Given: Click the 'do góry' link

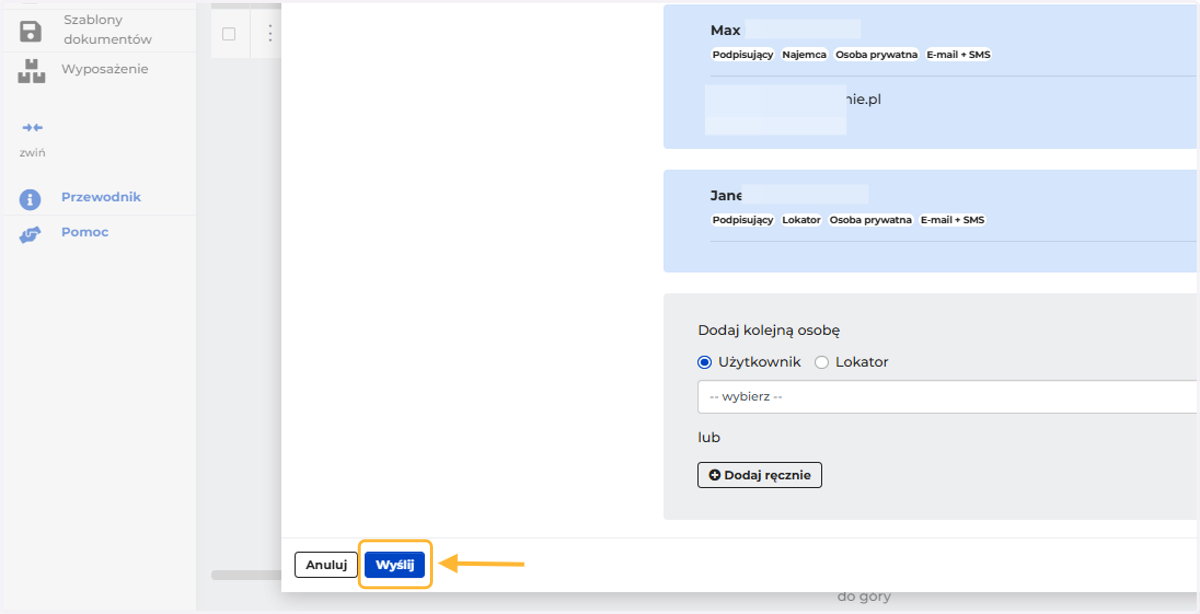Looking at the screenshot, I should click(x=864, y=598).
